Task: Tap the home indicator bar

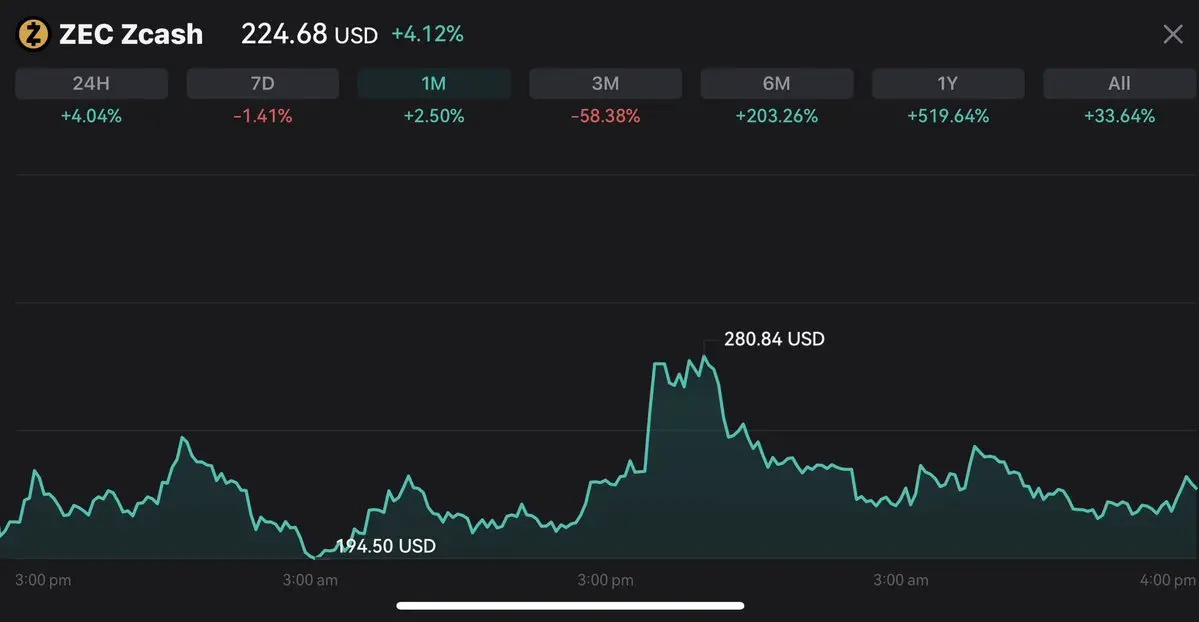Action: click(x=570, y=605)
